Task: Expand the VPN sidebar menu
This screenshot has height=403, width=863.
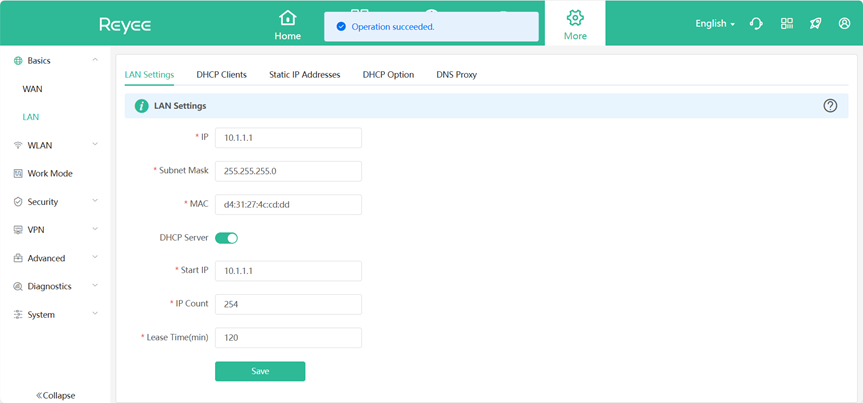Action: click(54, 229)
